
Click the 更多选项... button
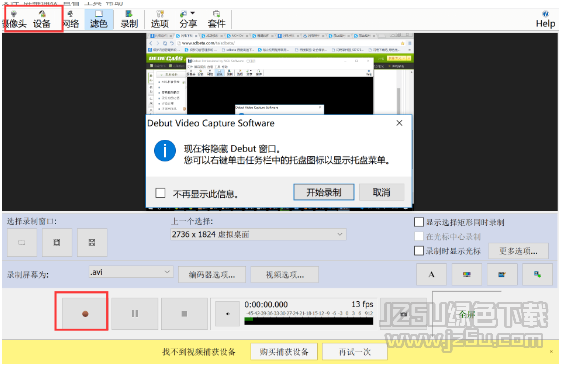point(518,251)
